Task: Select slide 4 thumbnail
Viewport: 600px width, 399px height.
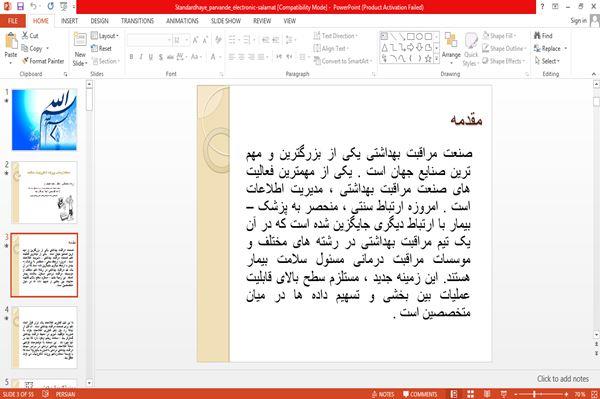Action: pyautogui.click(x=44, y=337)
